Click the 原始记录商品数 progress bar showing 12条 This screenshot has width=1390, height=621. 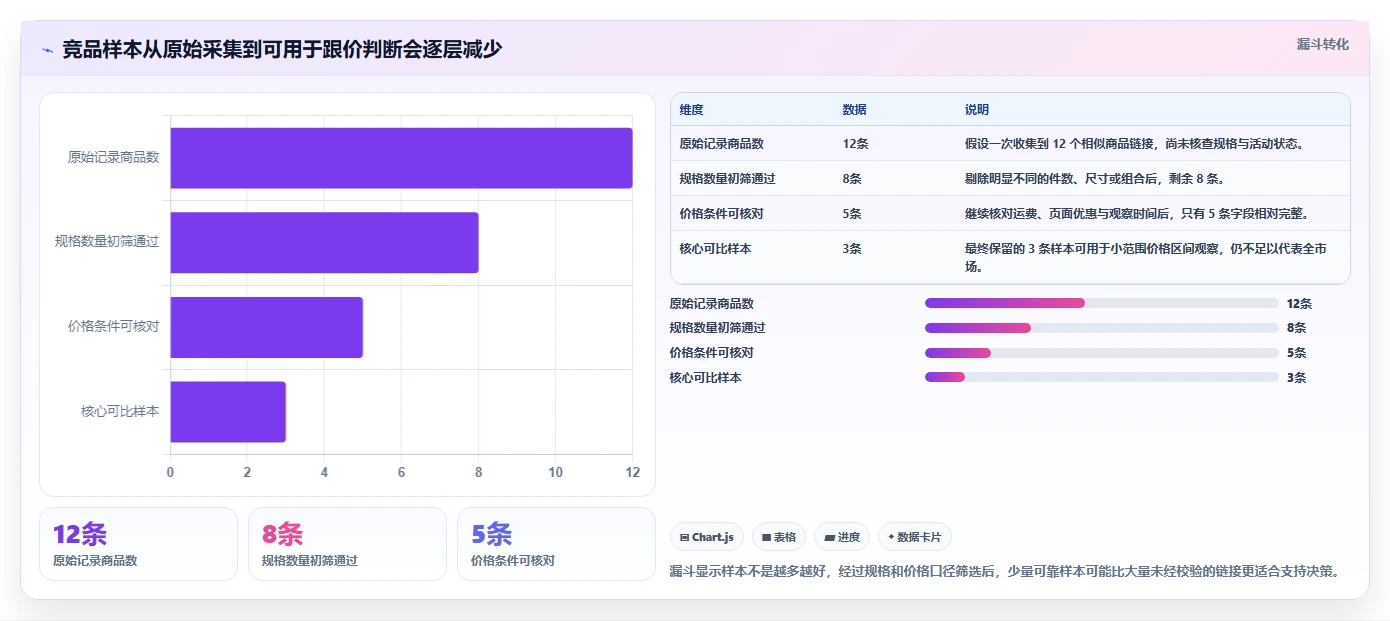1102,303
